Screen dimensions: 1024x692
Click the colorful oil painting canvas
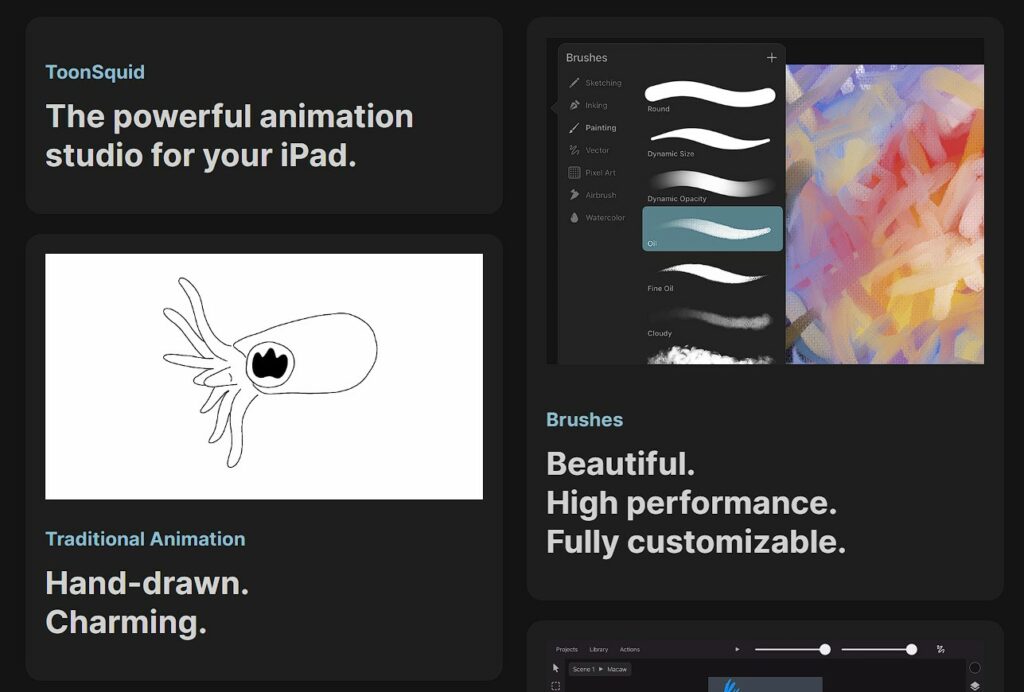884,214
